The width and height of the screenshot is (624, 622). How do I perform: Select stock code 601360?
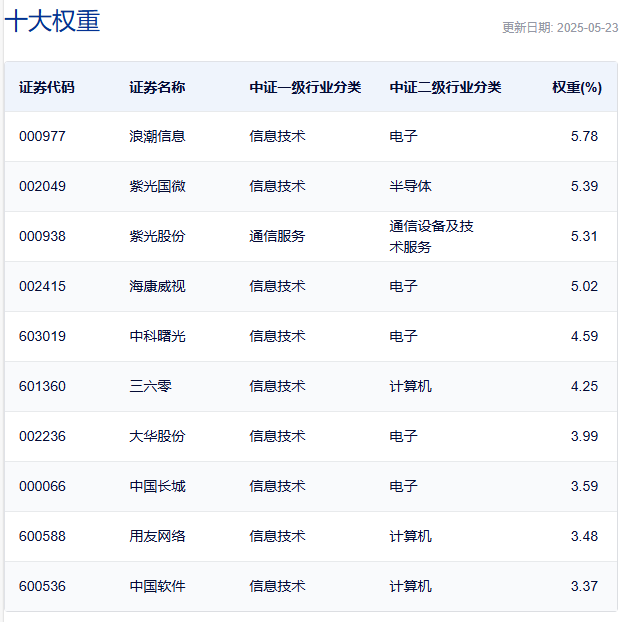42,386
